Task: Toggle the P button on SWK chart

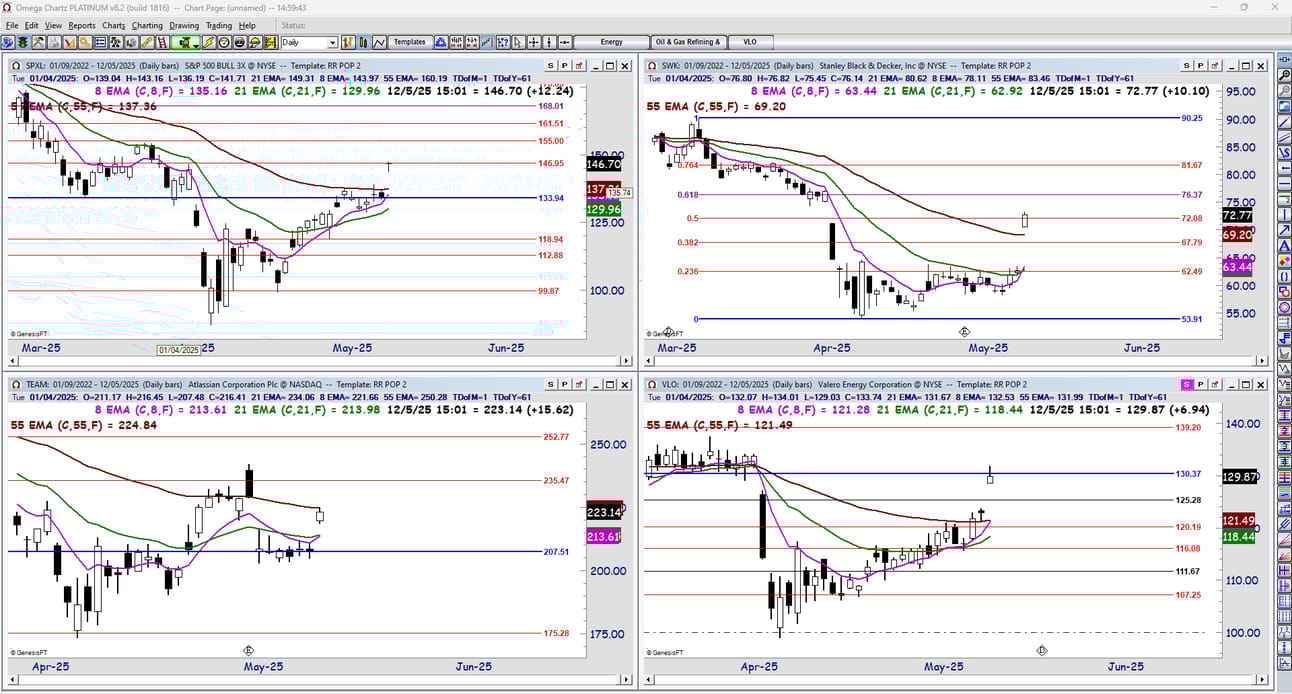Action: (1199, 65)
